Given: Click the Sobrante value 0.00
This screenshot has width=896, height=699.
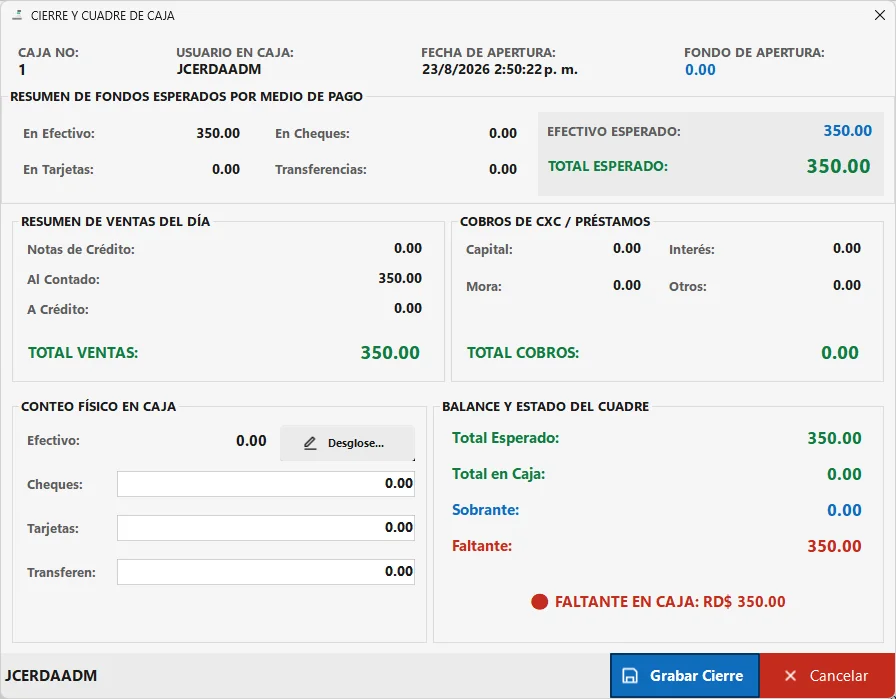Looking at the screenshot, I should tap(844, 510).
